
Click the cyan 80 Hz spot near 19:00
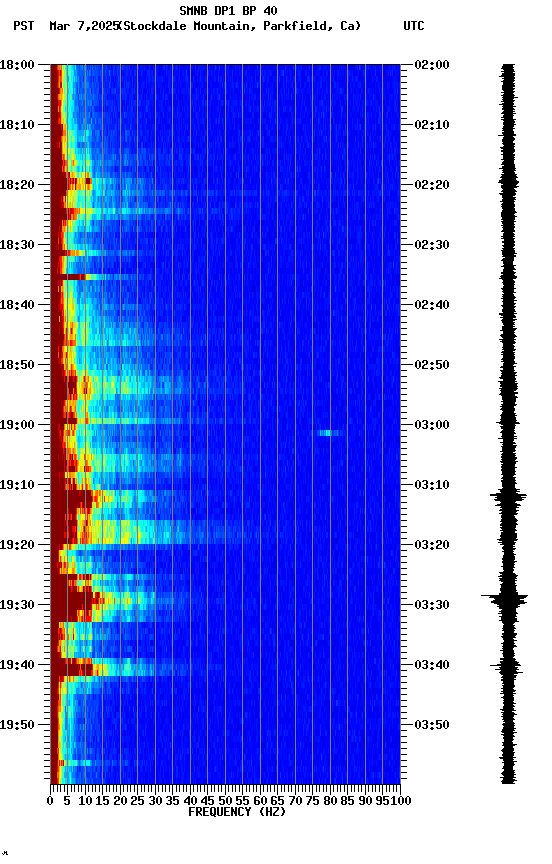click(x=327, y=433)
